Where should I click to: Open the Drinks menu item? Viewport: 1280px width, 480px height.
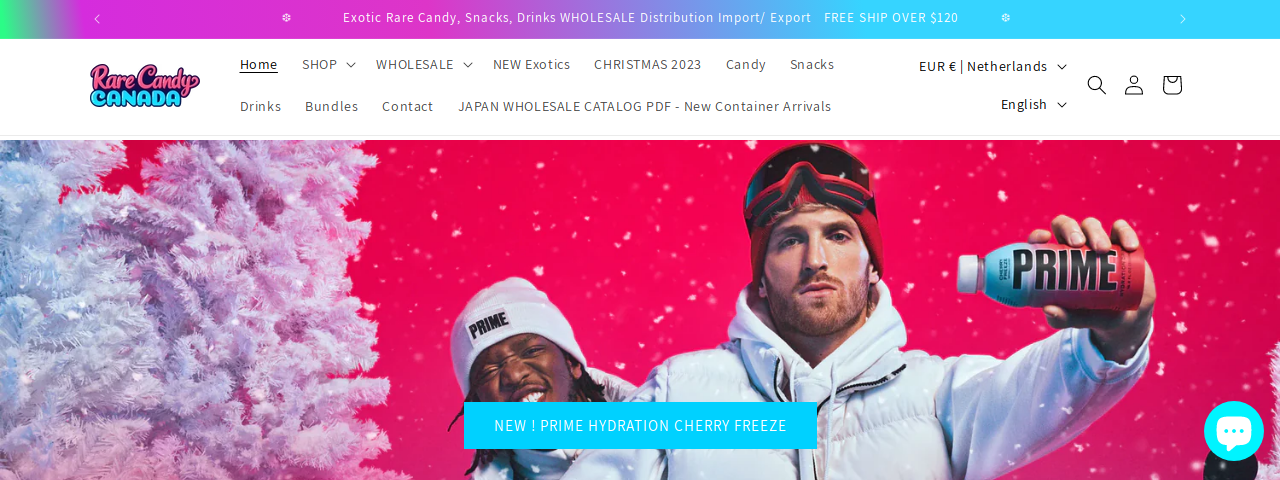click(x=260, y=106)
